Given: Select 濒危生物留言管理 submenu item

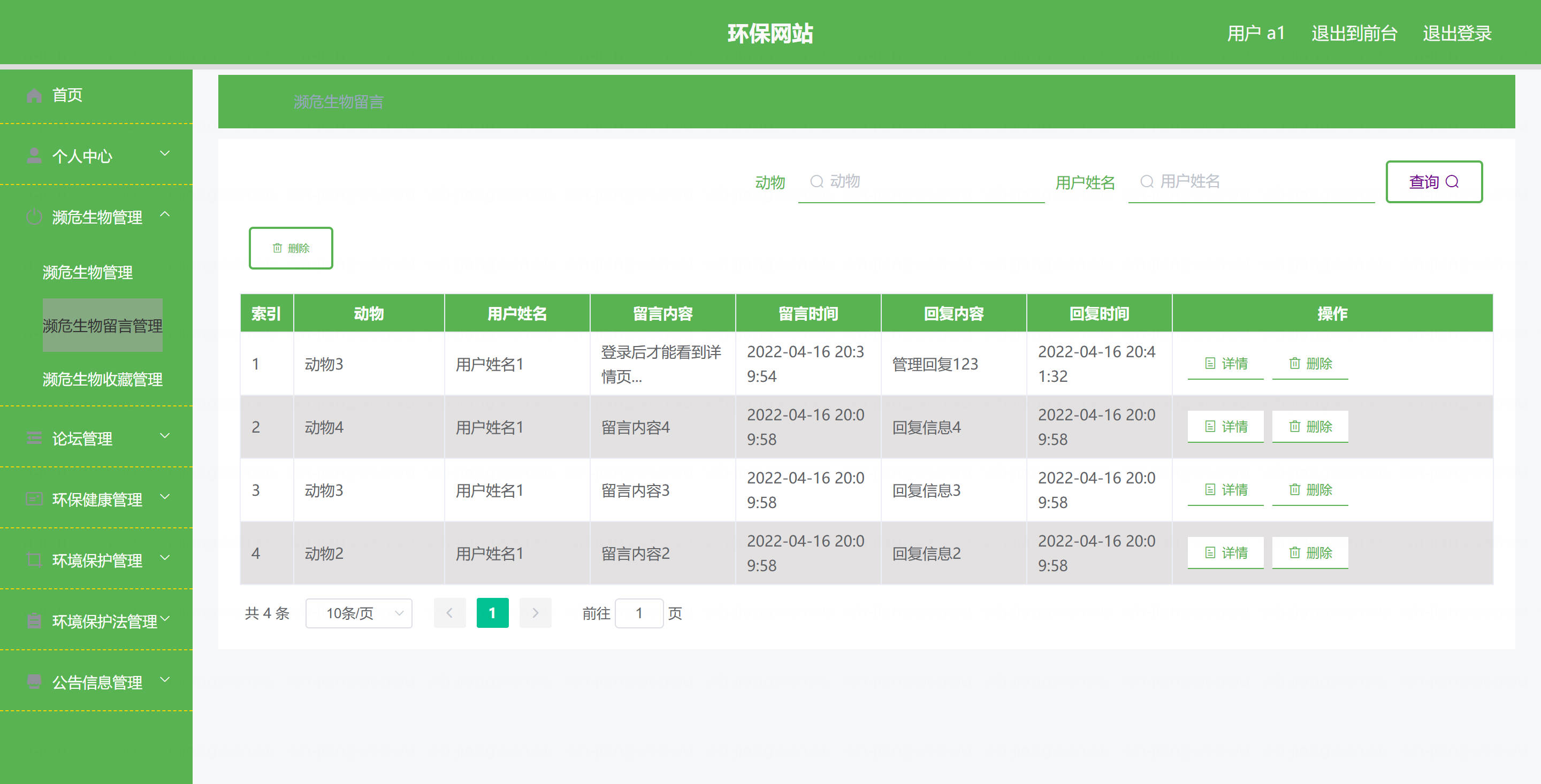Looking at the screenshot, I should coord(102,325).
